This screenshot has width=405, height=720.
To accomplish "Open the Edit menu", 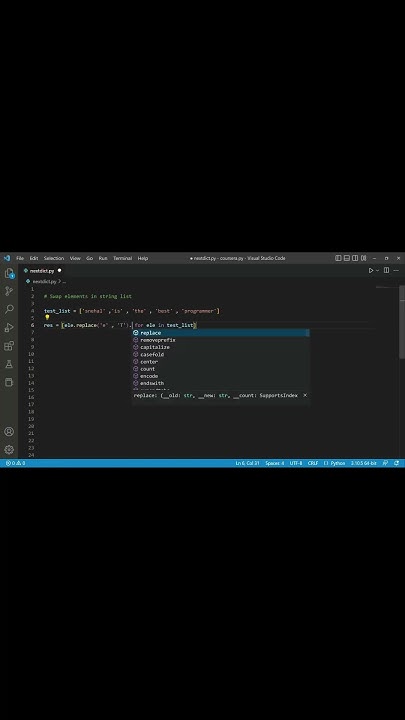I will [34, 258].
